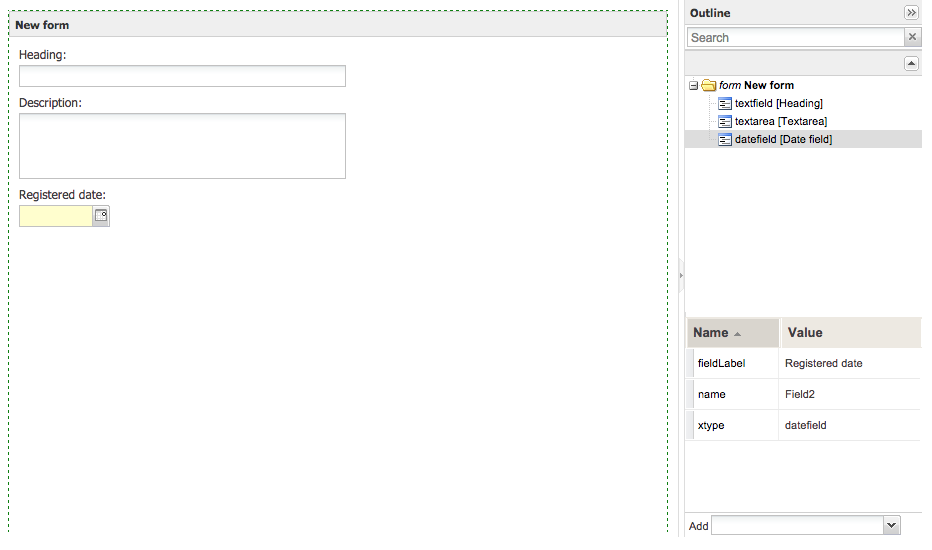Collapse the form New form tree node

[x=694, y=86]
